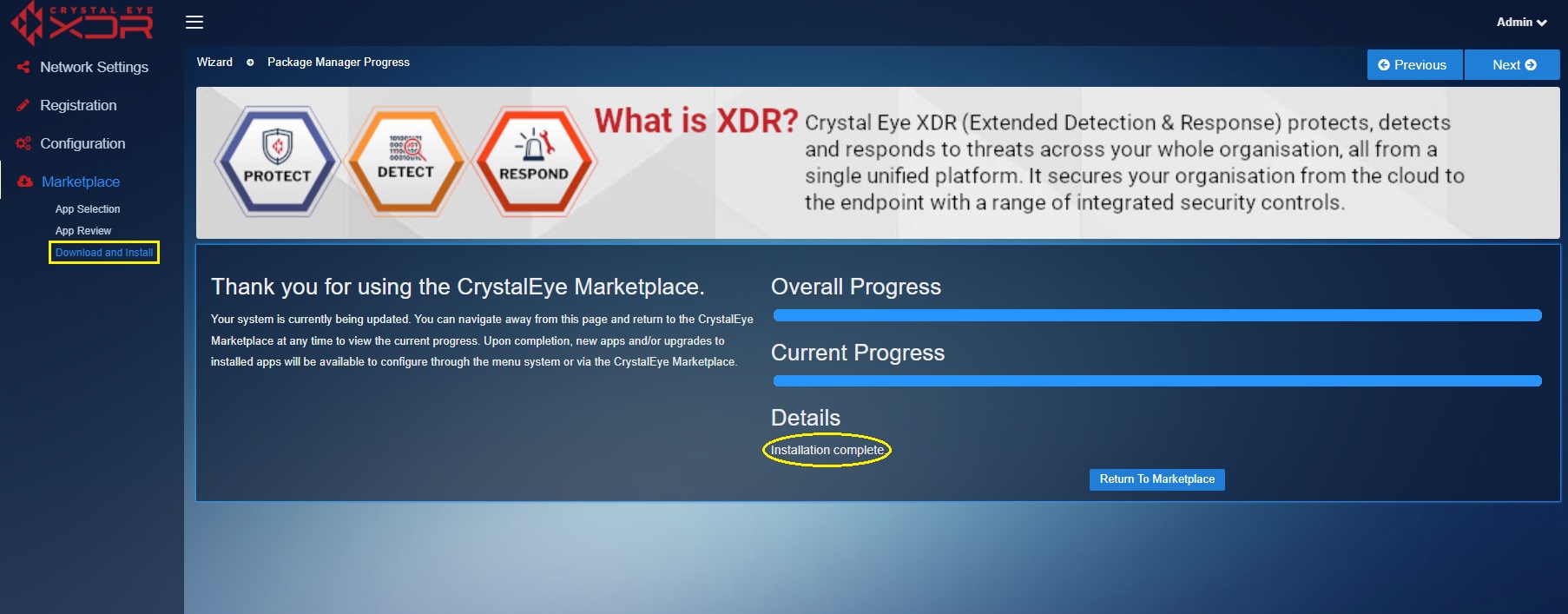Image resolution: width=1568 pixels, height=614 pixels.
Task: Click the Current Progress heading
Action: (x=858, y=353)
